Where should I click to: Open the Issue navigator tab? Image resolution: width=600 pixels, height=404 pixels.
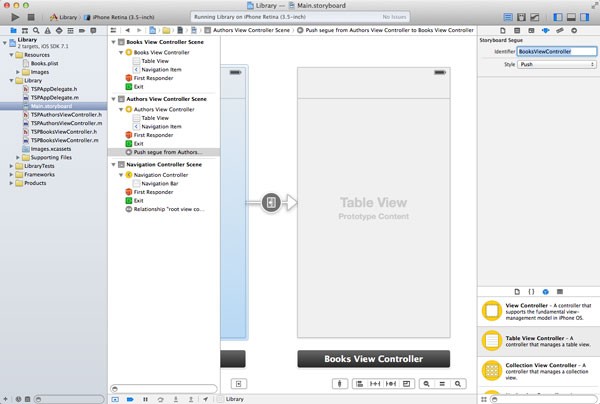coord(47,31)
